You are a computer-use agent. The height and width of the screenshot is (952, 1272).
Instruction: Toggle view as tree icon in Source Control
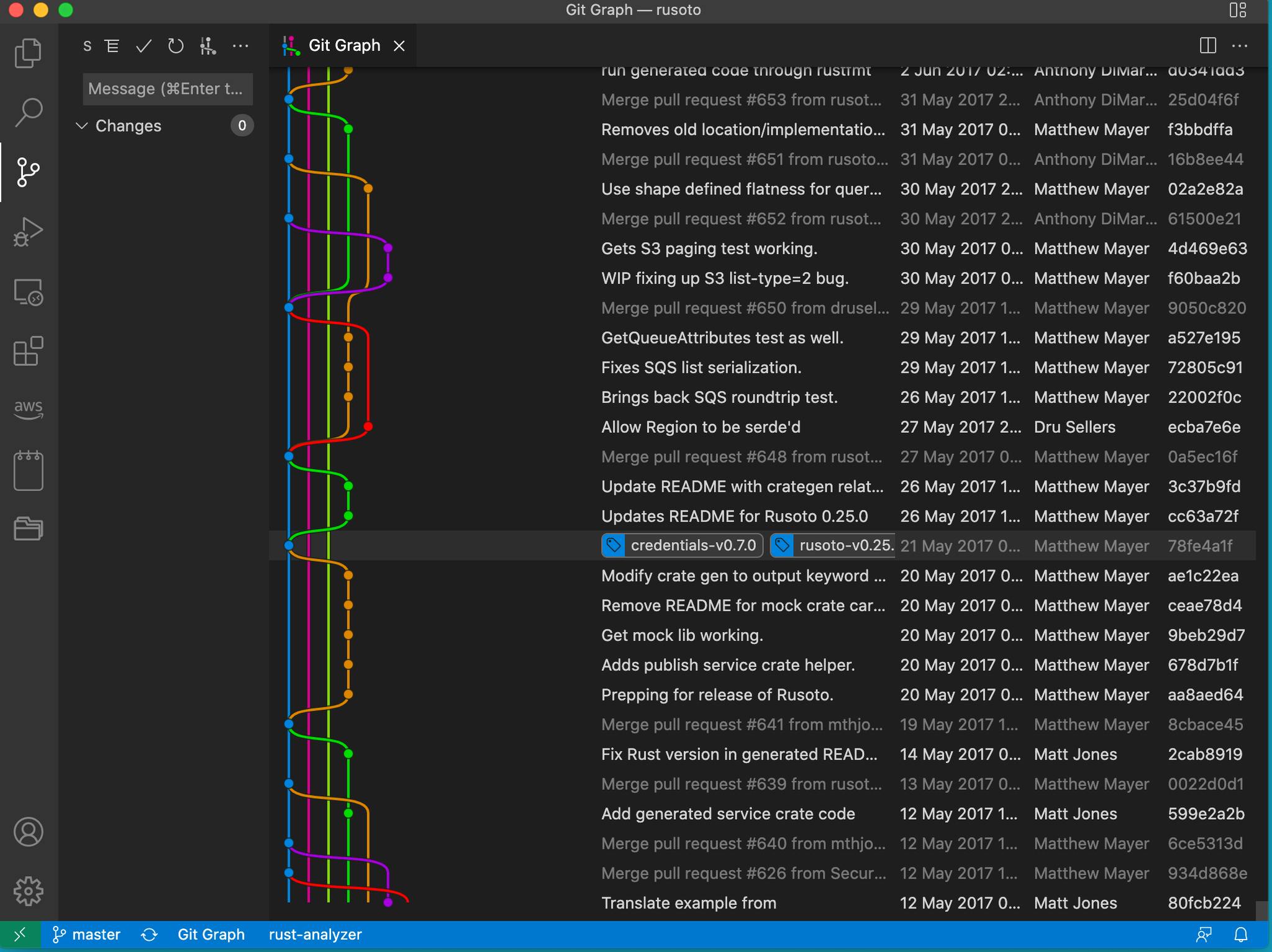[112, 46]
